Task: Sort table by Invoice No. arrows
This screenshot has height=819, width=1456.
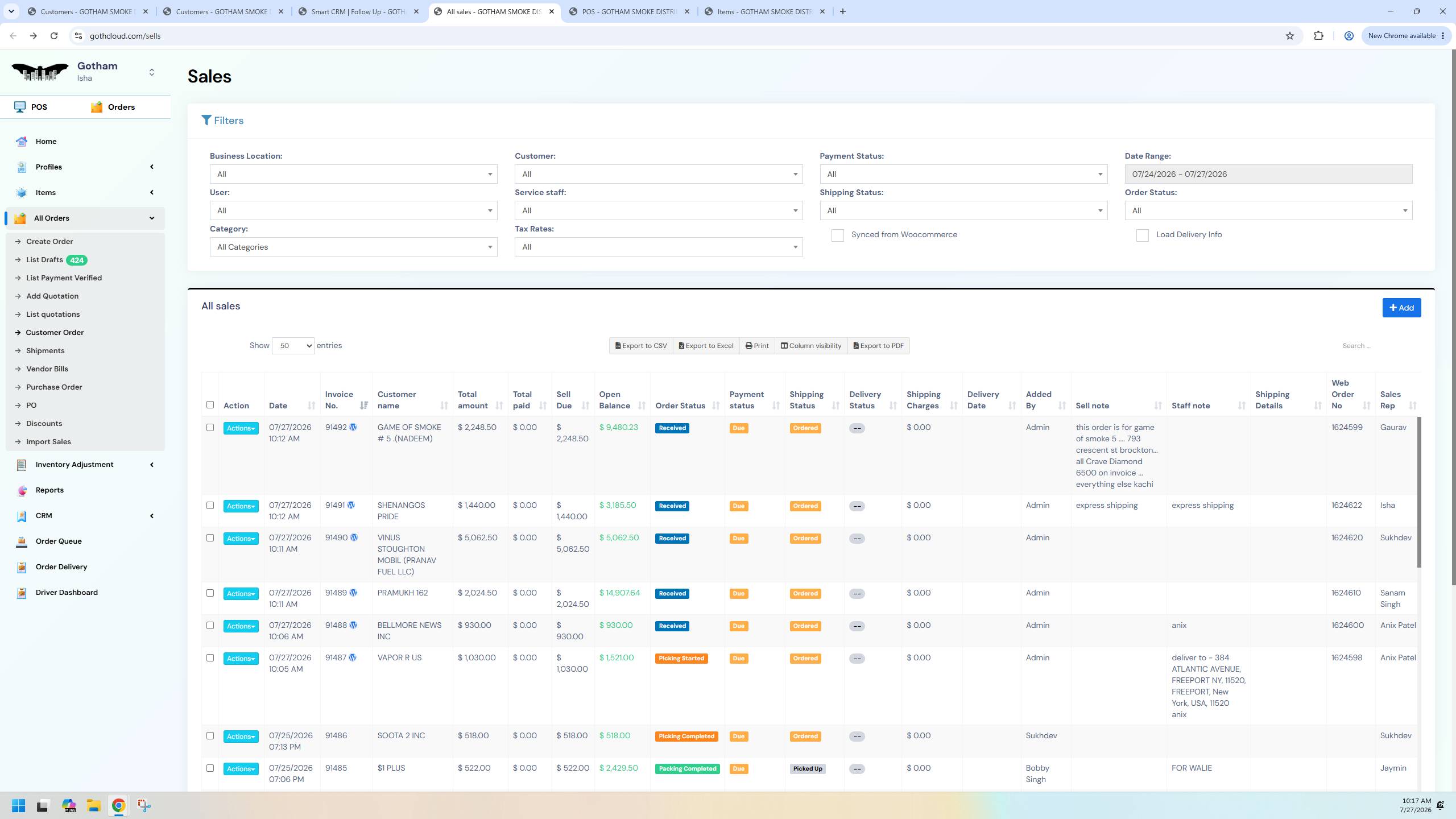Action: 364,406
